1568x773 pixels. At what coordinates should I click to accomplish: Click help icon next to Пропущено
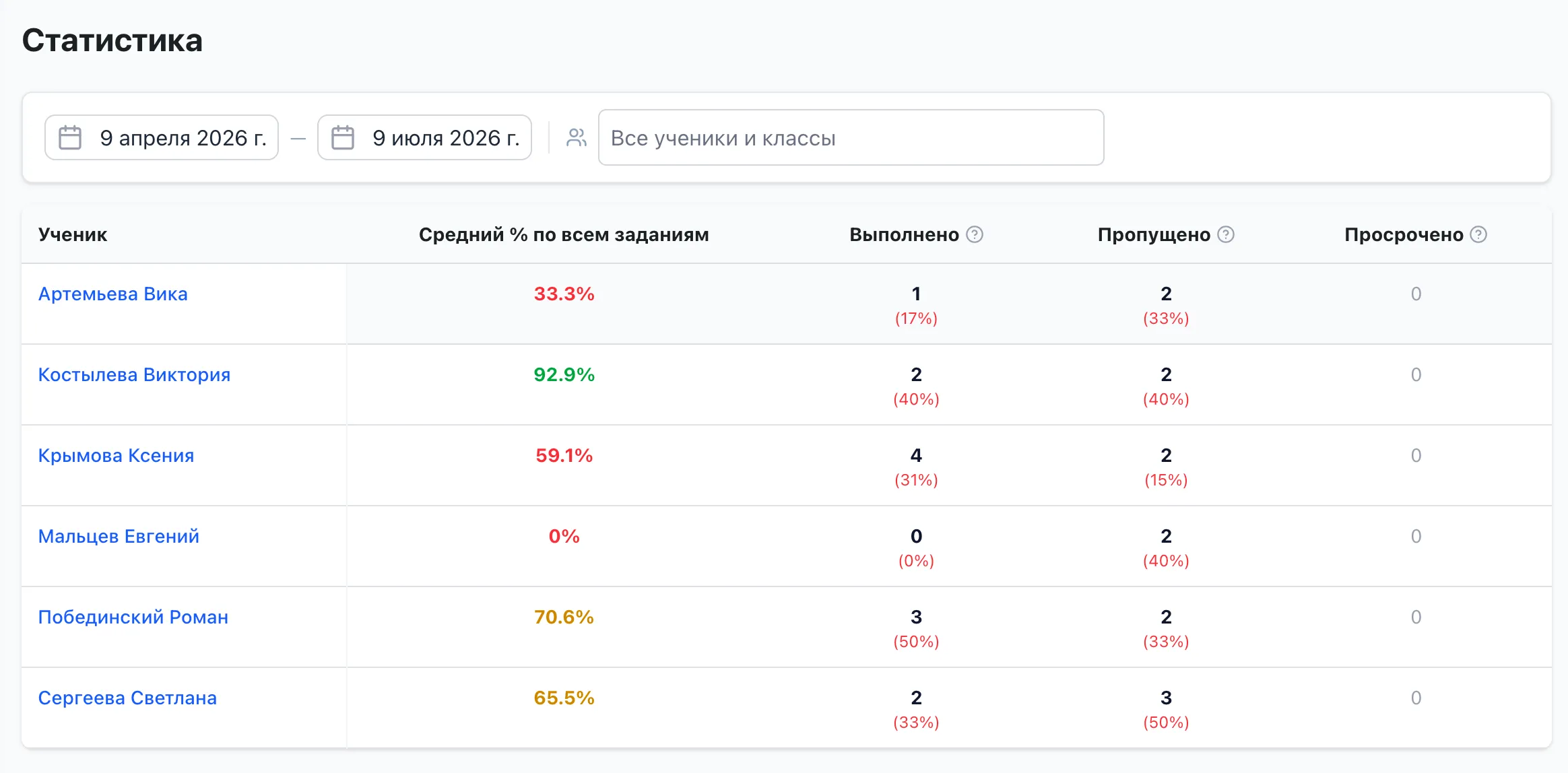click(x=1226, y=234)
